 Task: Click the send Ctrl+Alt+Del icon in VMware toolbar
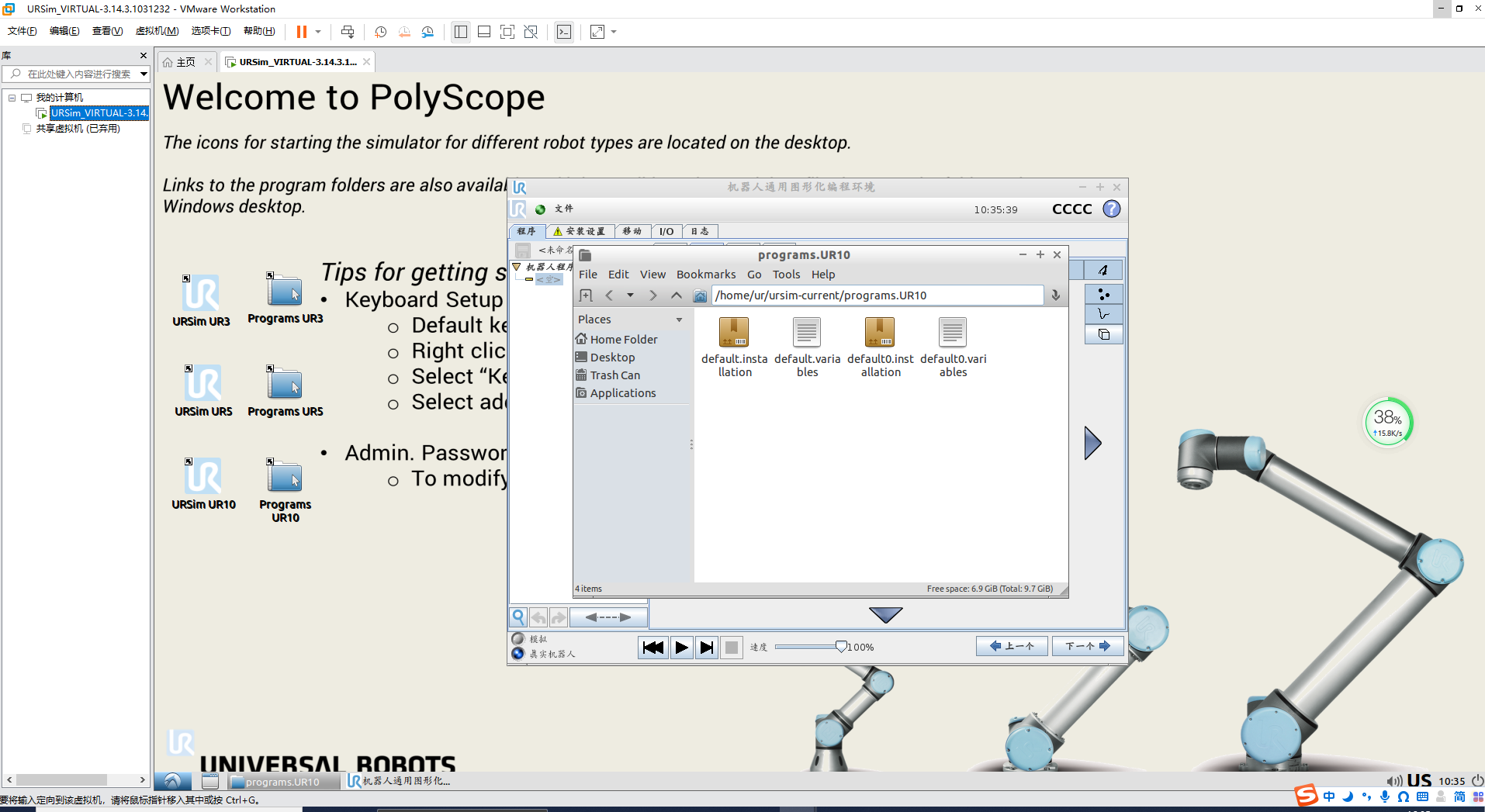[x=348, y=32]
